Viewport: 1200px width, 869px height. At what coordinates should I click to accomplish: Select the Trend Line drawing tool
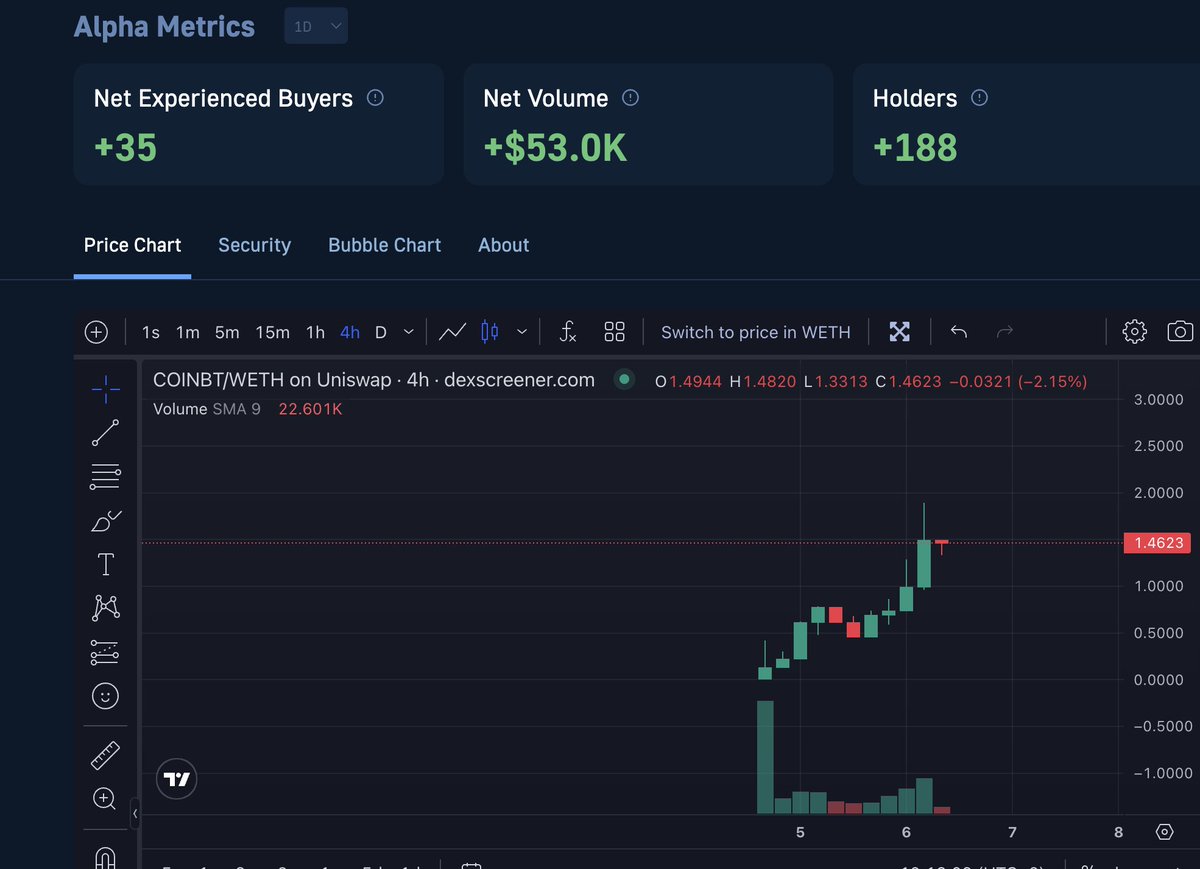click(105, 432)
